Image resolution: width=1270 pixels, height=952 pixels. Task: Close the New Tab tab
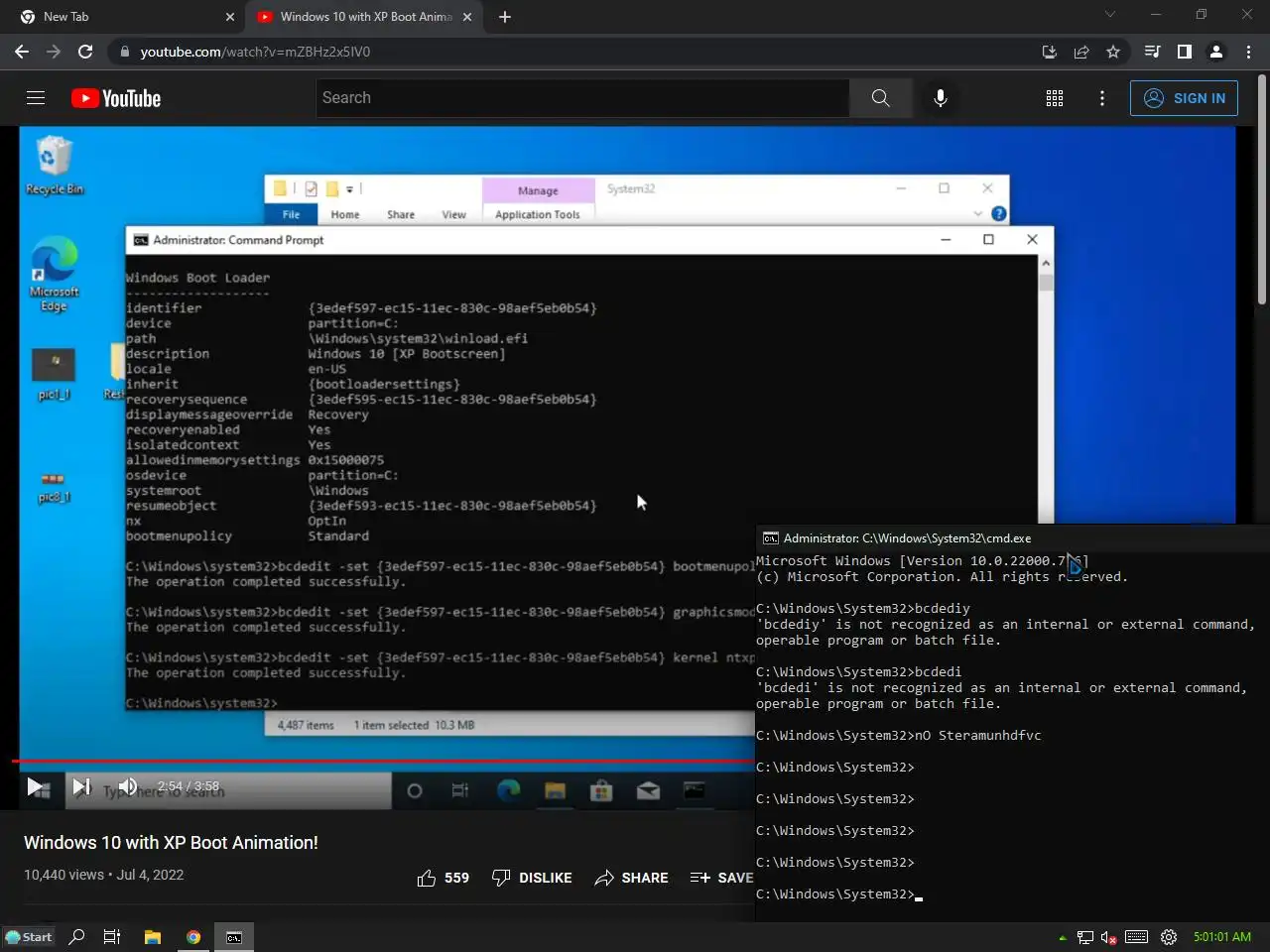[230, 17]
